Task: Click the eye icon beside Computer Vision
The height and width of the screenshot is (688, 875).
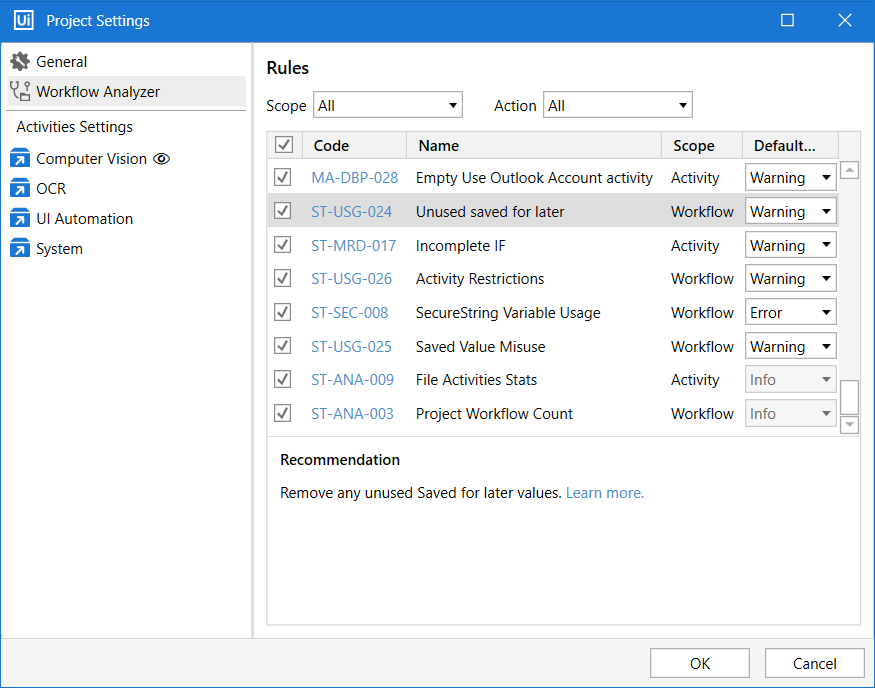Action: click(x=162, y=159)
